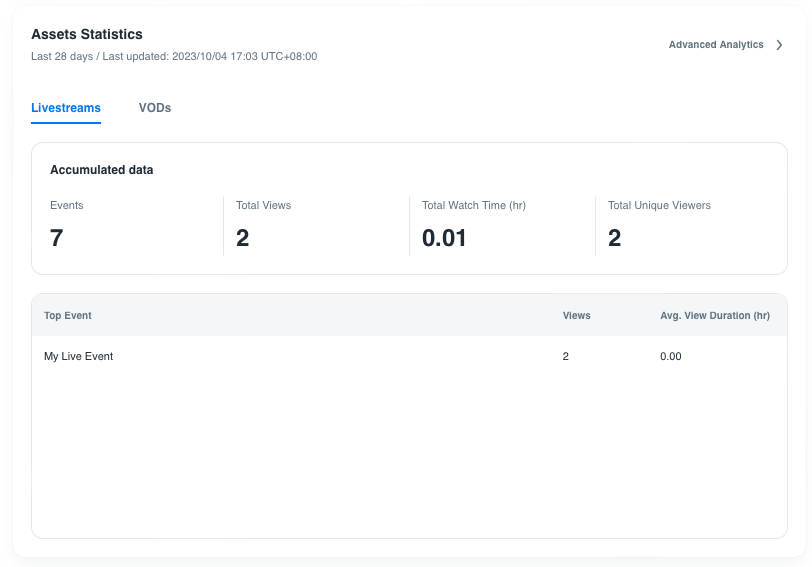Image resolution: width=812 pixels, height=567 pixels.
Task: Click the 0.01 watch time value
Action: 444,237
